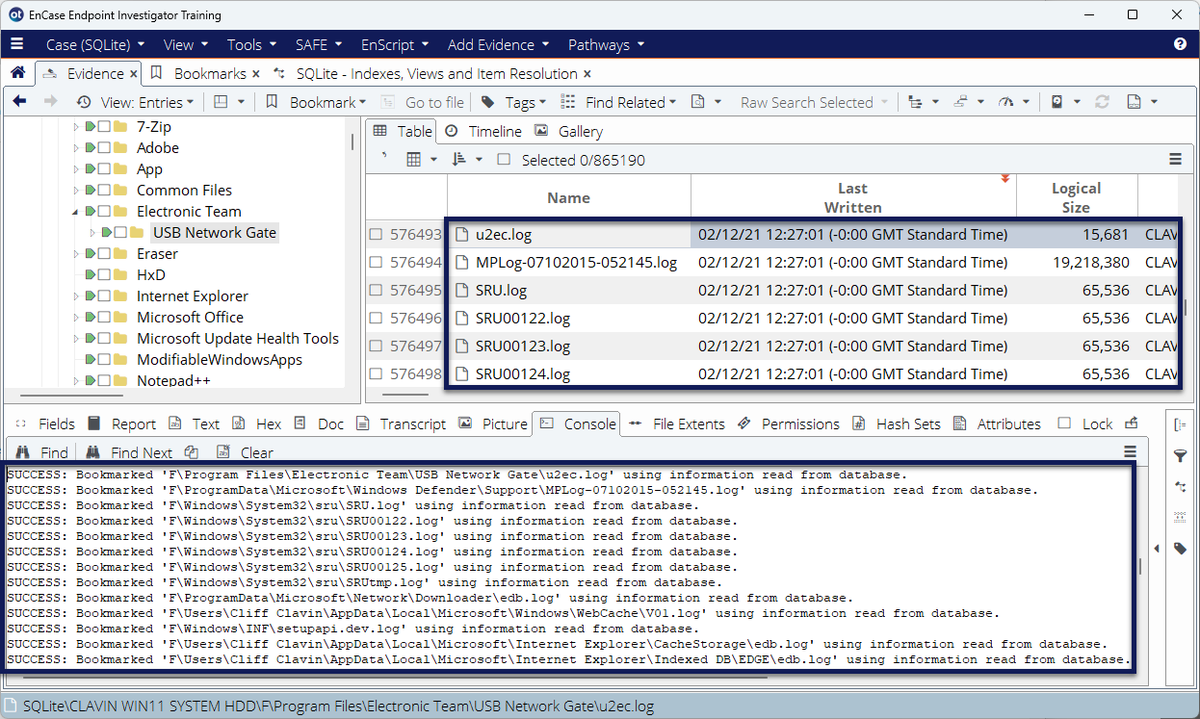This screenshot has width=1200, height=719.
Task: Click the refresh icon in toolbar
Action: [x=1103, y=102]
